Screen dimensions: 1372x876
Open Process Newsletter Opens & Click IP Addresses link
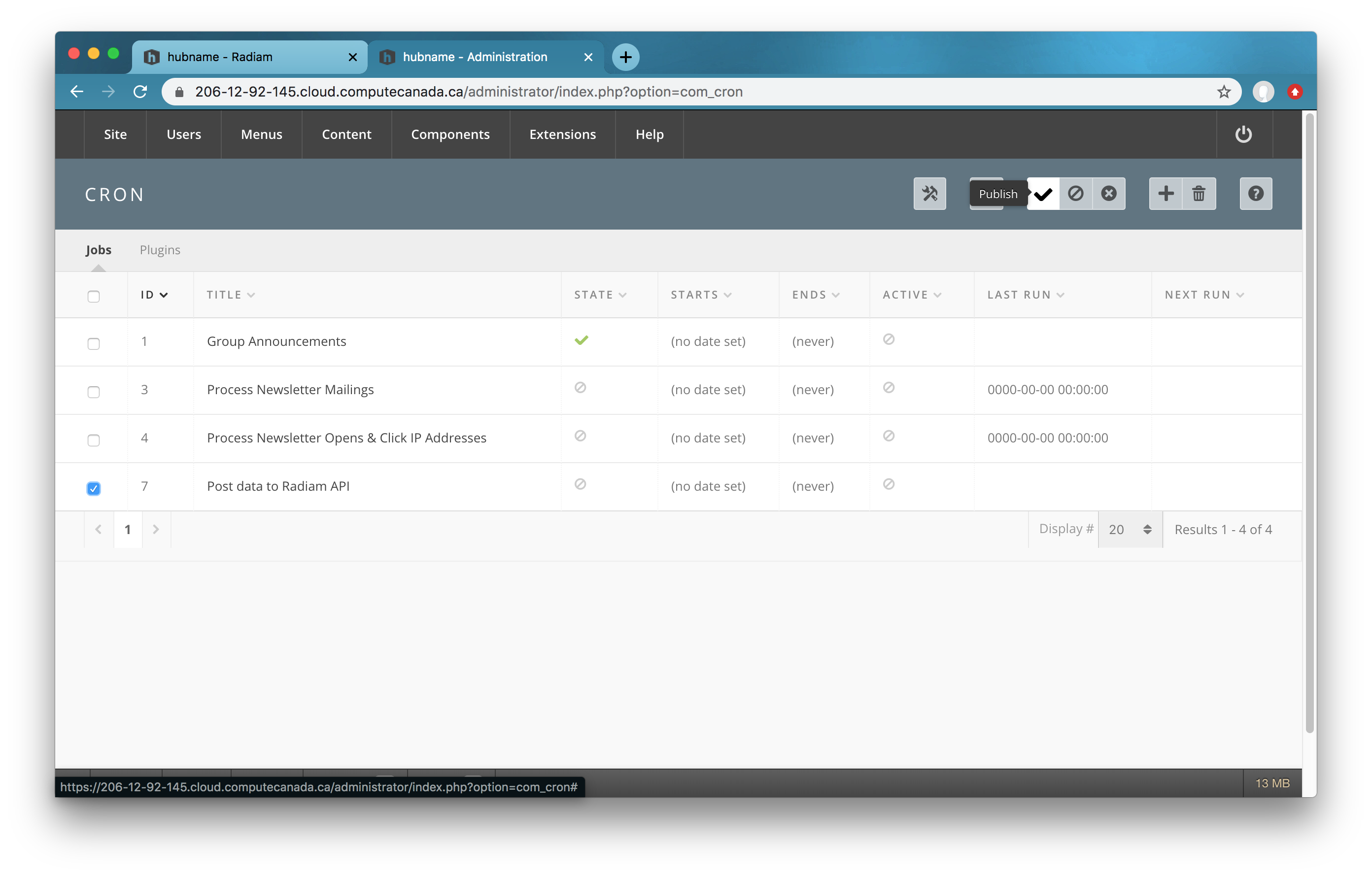pyautogui.click(x=346, y=438)
